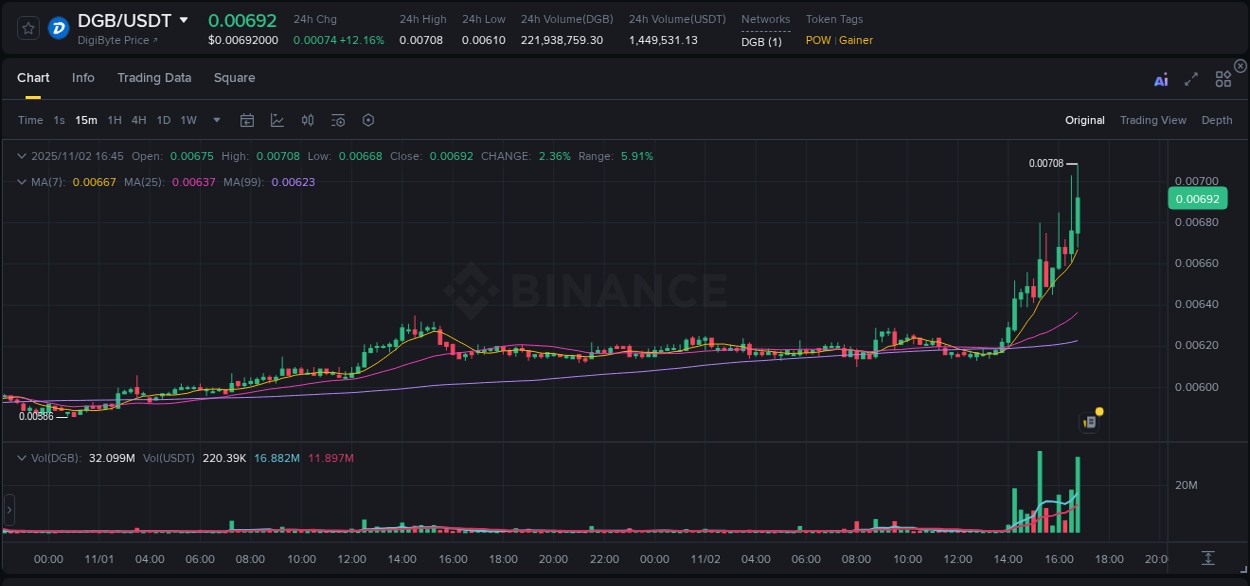Open the chart style selector icon
The height and width of the screenshot is (586, 1250).
[277, 120]
